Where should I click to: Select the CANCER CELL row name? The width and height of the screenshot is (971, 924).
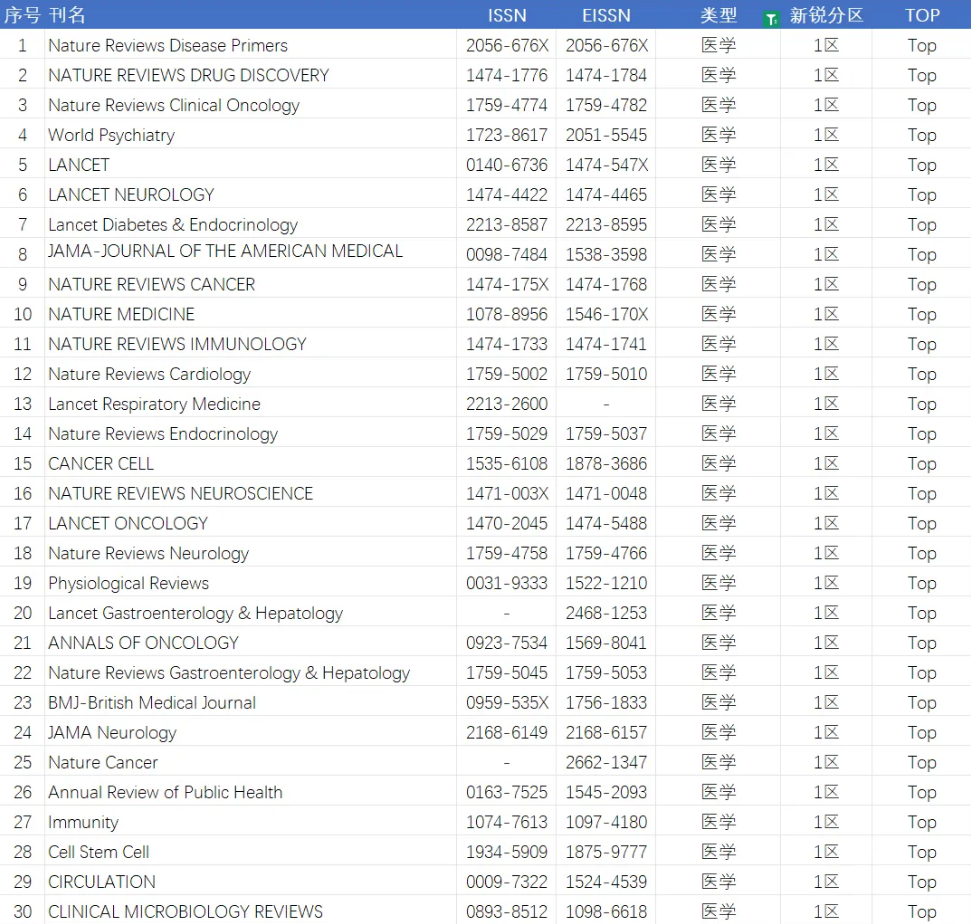pyautogui.click(x=101, y=464)
